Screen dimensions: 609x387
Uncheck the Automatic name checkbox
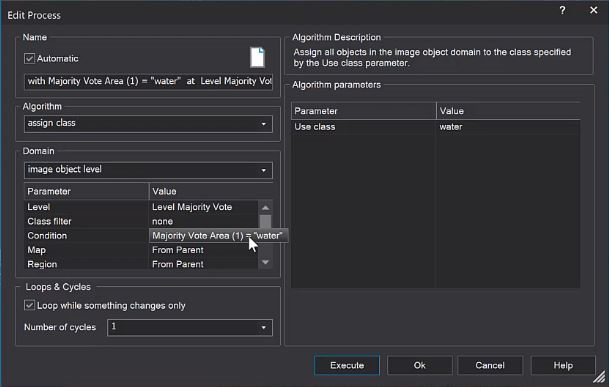[30, 58]
